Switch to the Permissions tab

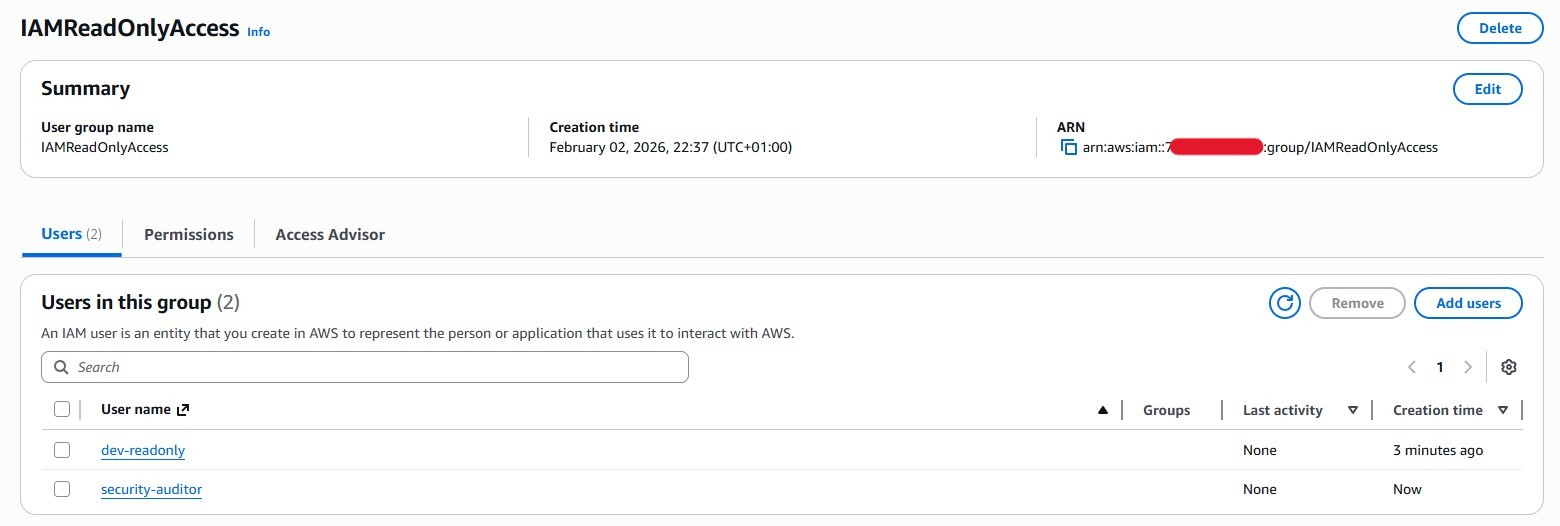coord(189,234)
